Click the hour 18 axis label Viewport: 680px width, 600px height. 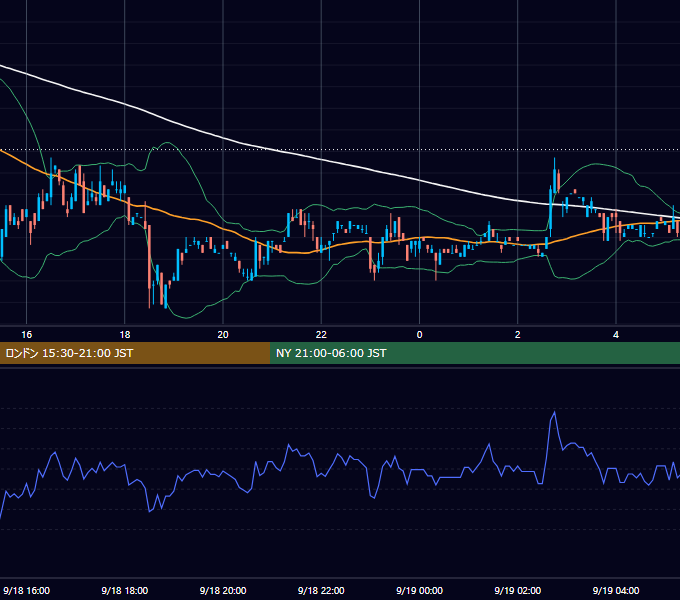[124, 334]
